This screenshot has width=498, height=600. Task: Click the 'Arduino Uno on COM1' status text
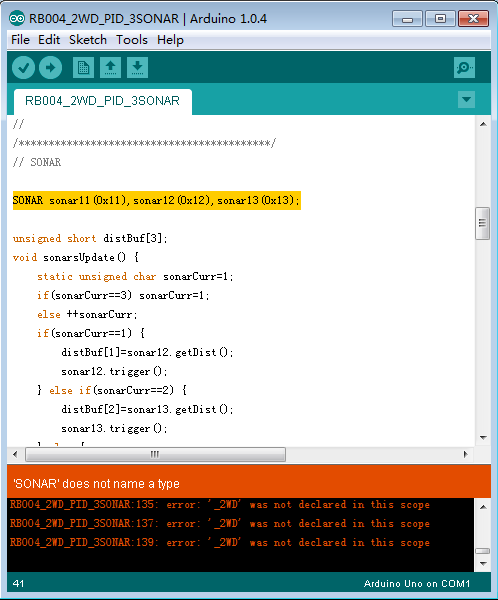(x=417, y=584)
